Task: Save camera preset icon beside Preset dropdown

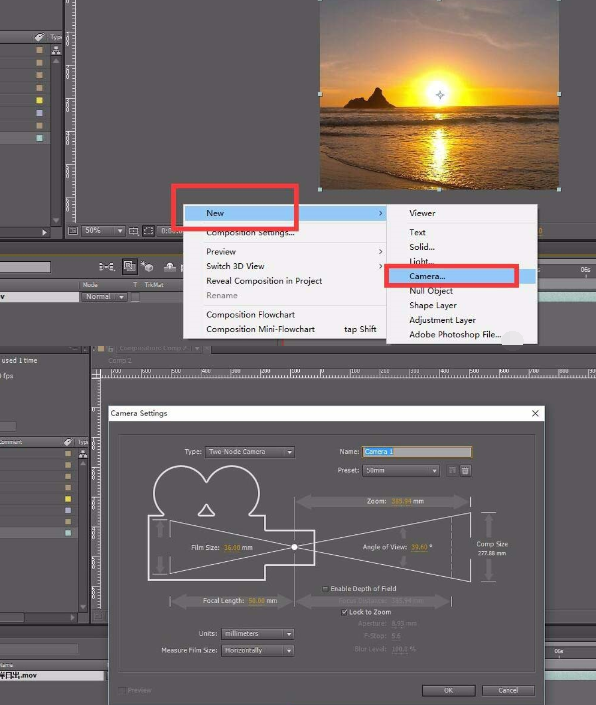Action: [452, 470]
